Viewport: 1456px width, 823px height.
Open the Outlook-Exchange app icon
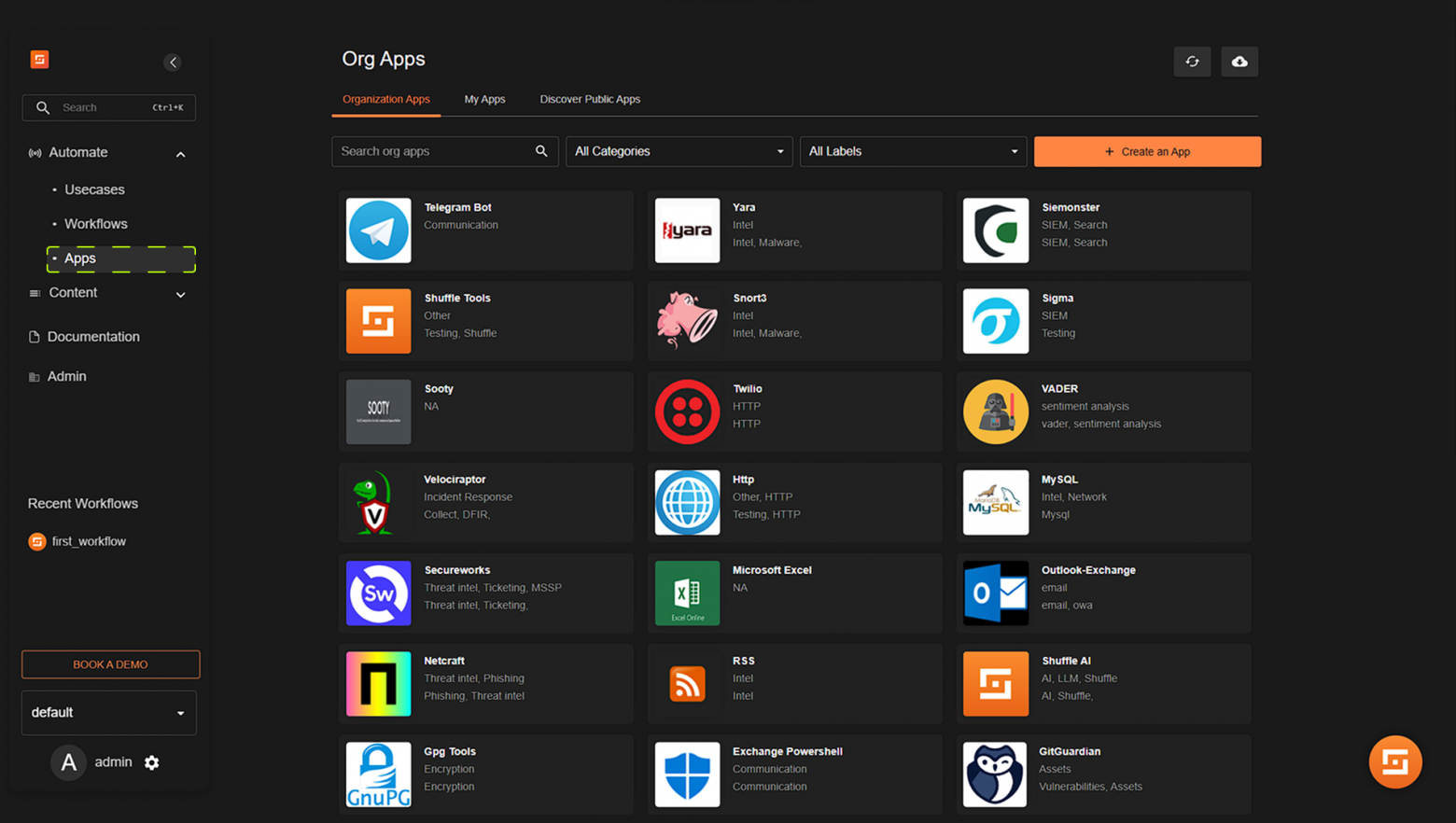996,593
